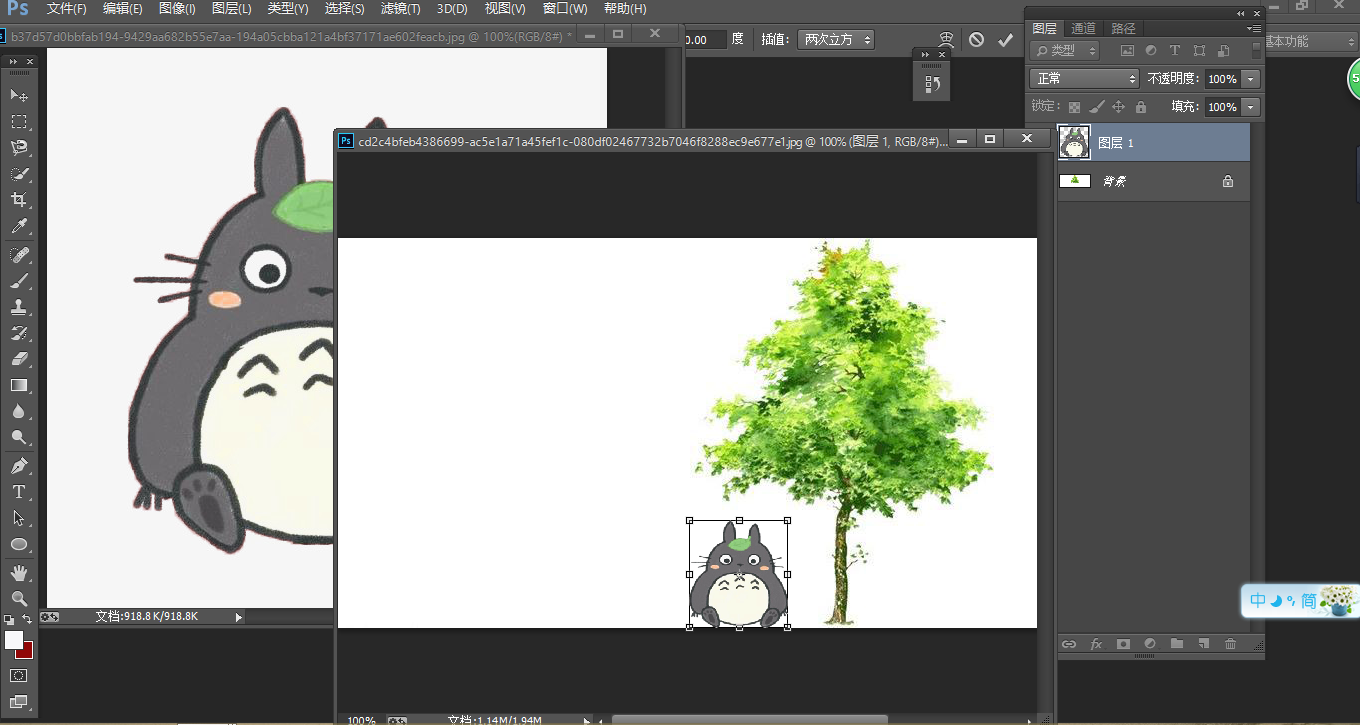Switch between free transform and warp modes
Image resolution: width=1360 pixels, height=725 pixels.
coord(946,40)
